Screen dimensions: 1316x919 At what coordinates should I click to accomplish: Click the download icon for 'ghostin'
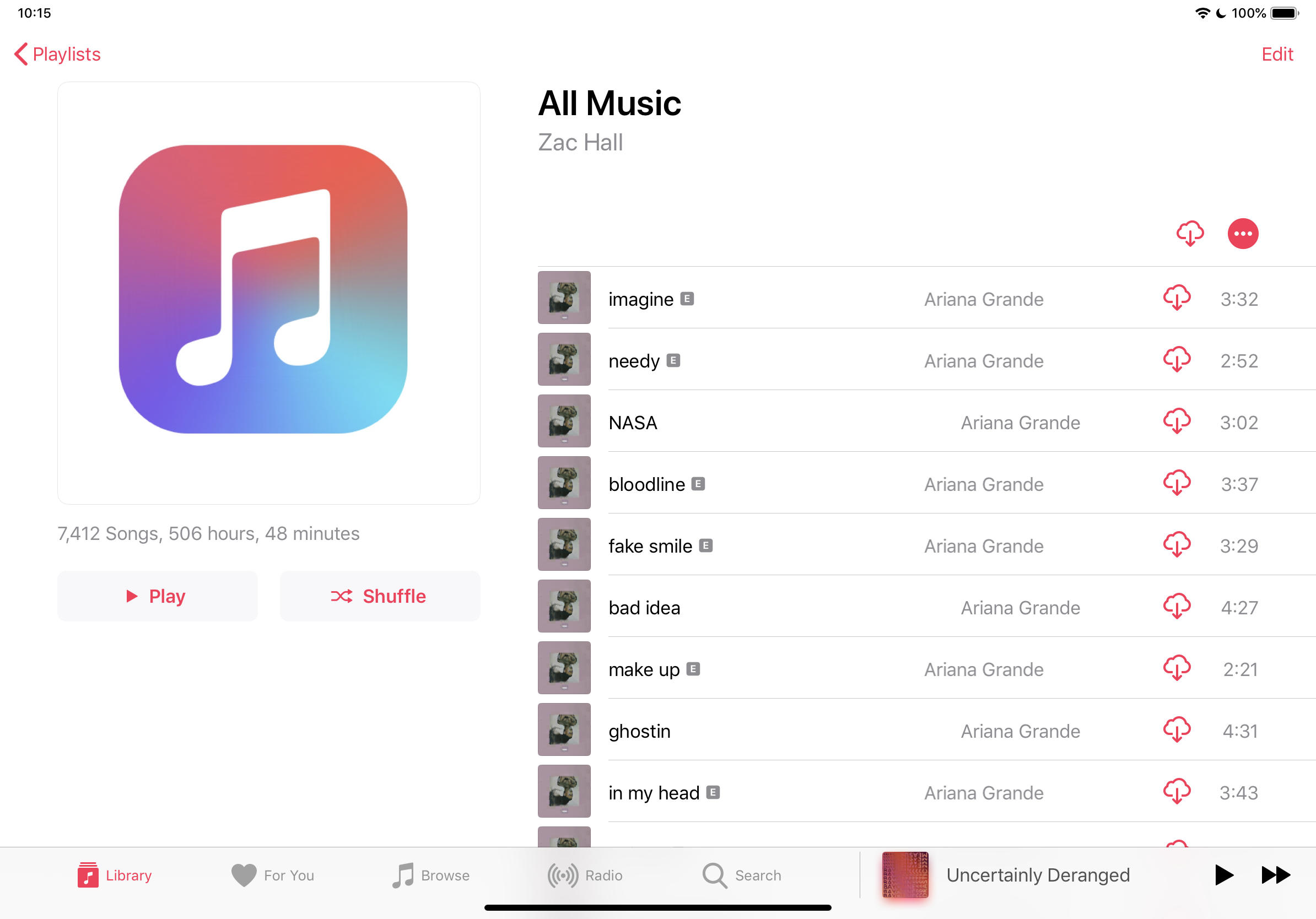[1176, 730]
